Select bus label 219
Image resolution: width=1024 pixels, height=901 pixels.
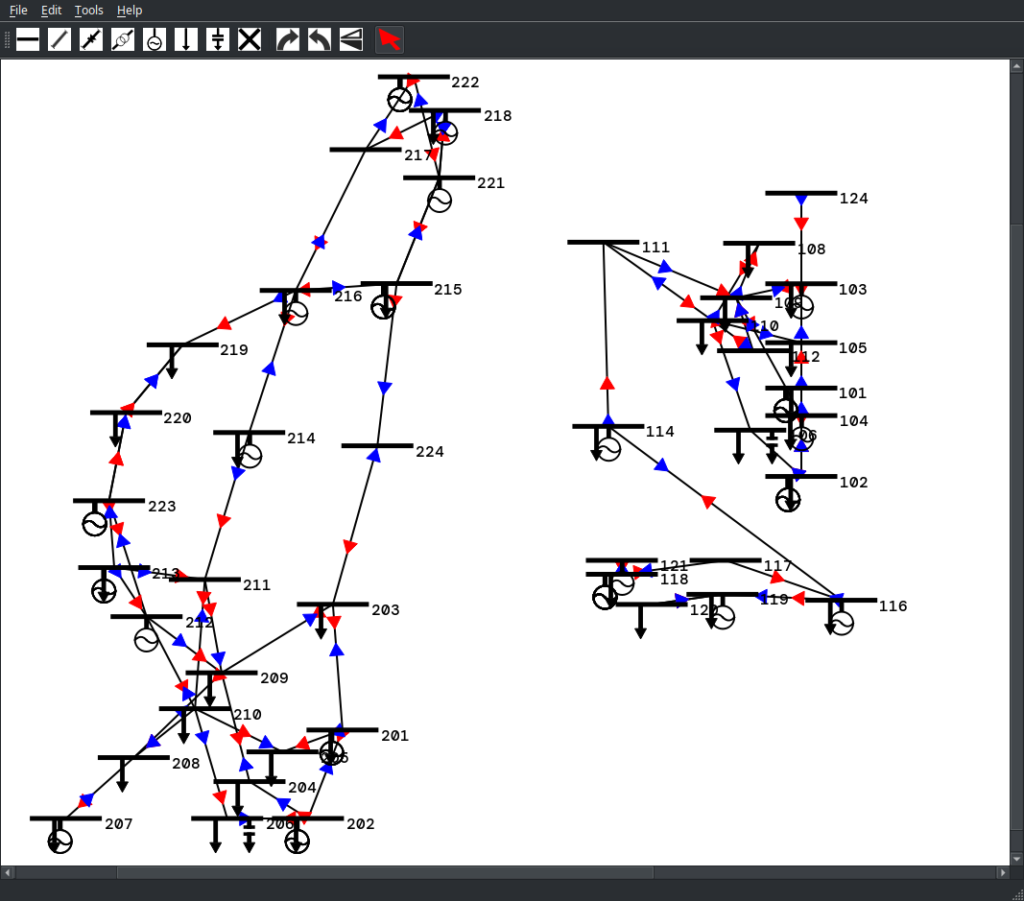[234, 350]
